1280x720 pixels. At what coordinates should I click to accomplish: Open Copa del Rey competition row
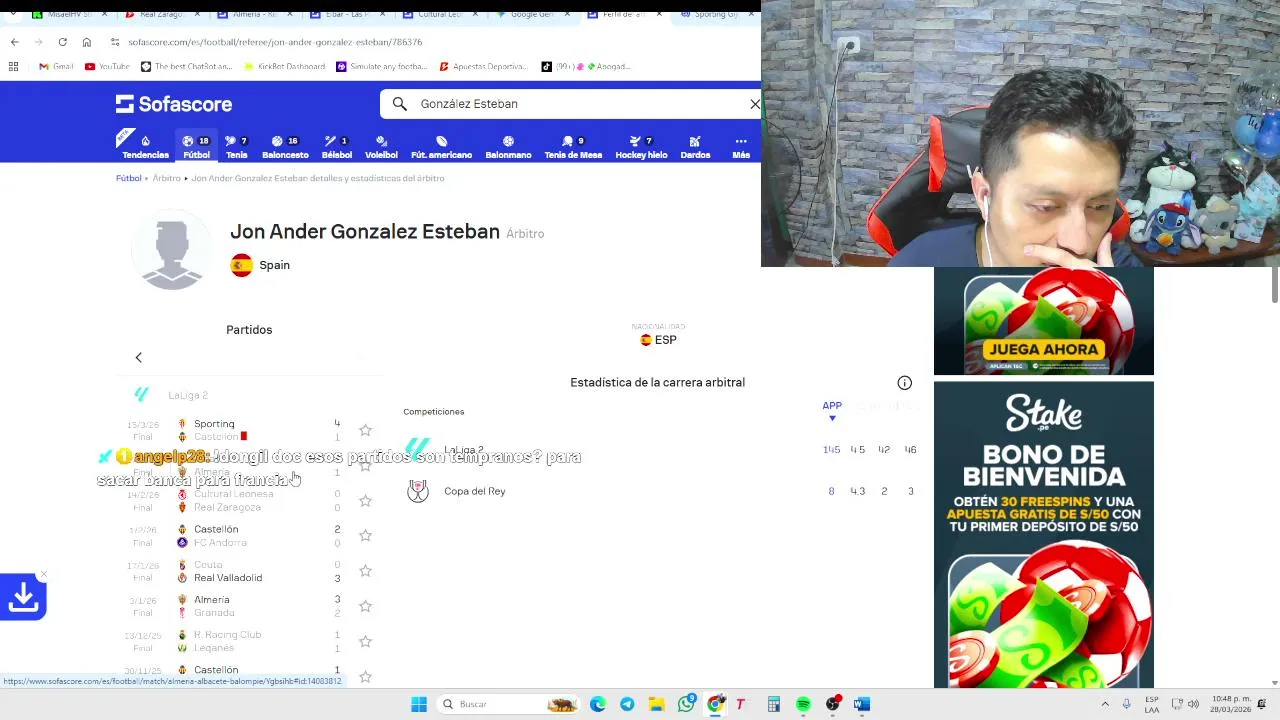pos(660,491)
